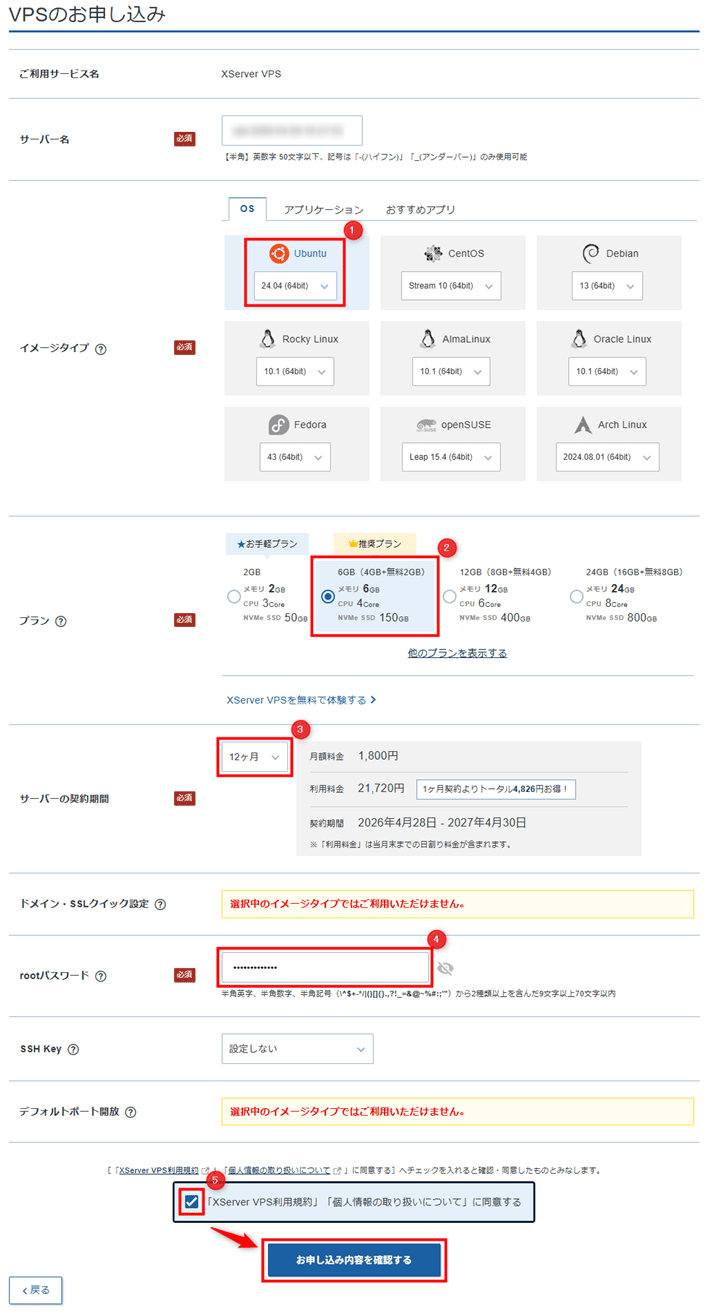Click the savings note 4,826円お得

(x=496, y=789)
